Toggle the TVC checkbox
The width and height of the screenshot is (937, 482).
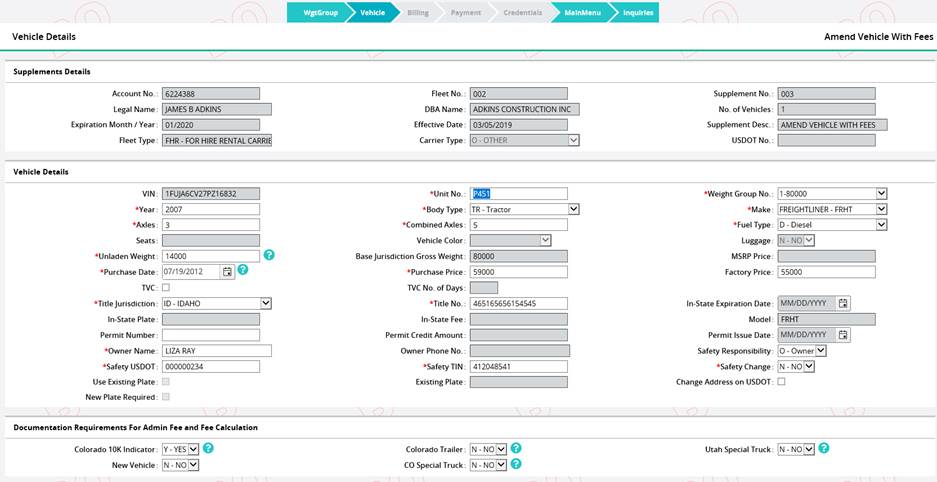pos(166,288)
